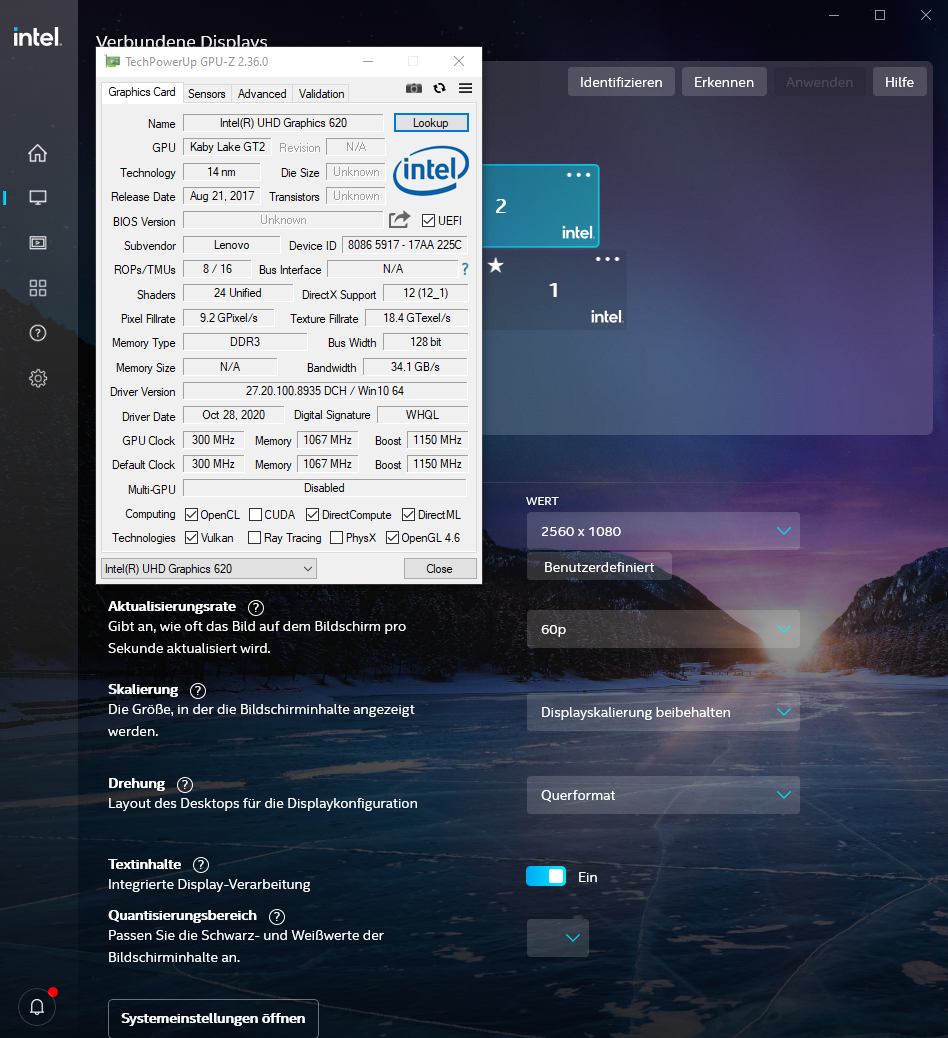This screenshot has height=1038, width=948.
Task: Click the Close button in GPU-Z
Action: pos(440,569)
